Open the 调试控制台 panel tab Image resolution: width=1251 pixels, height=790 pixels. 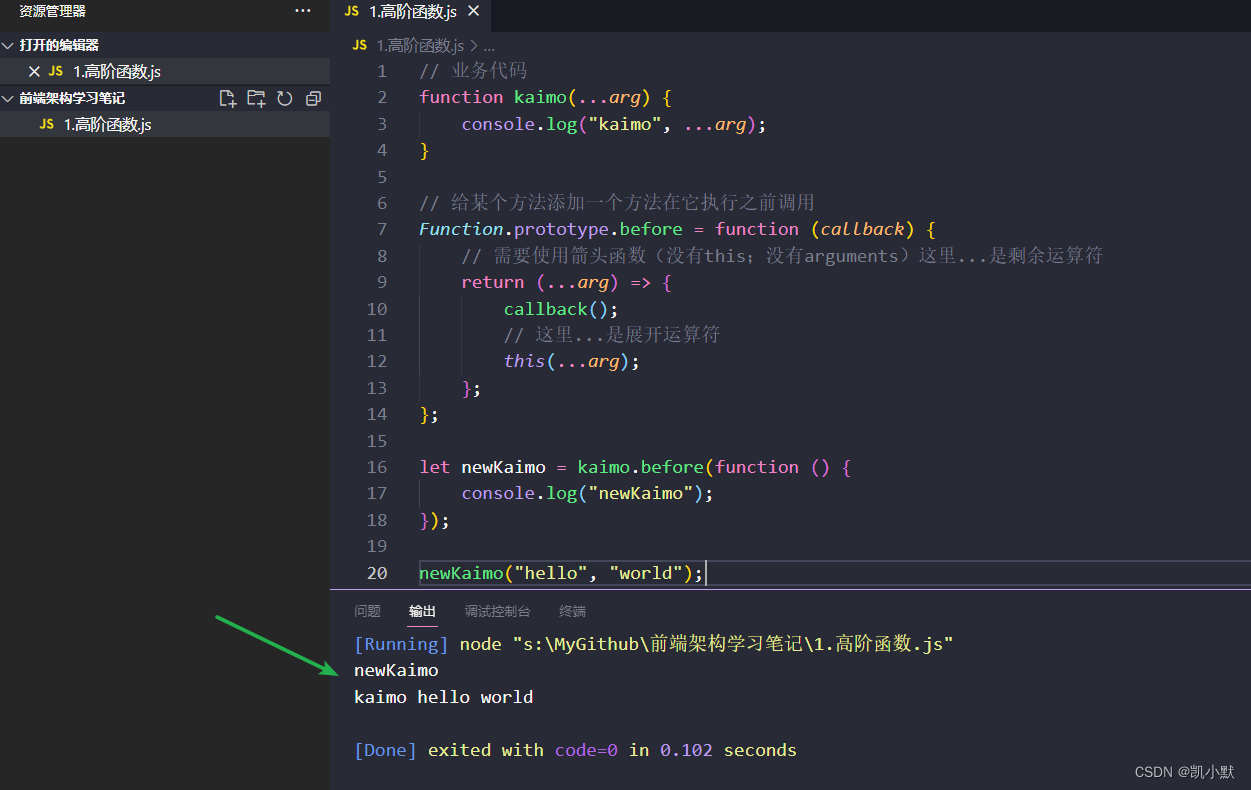[497, 611]
